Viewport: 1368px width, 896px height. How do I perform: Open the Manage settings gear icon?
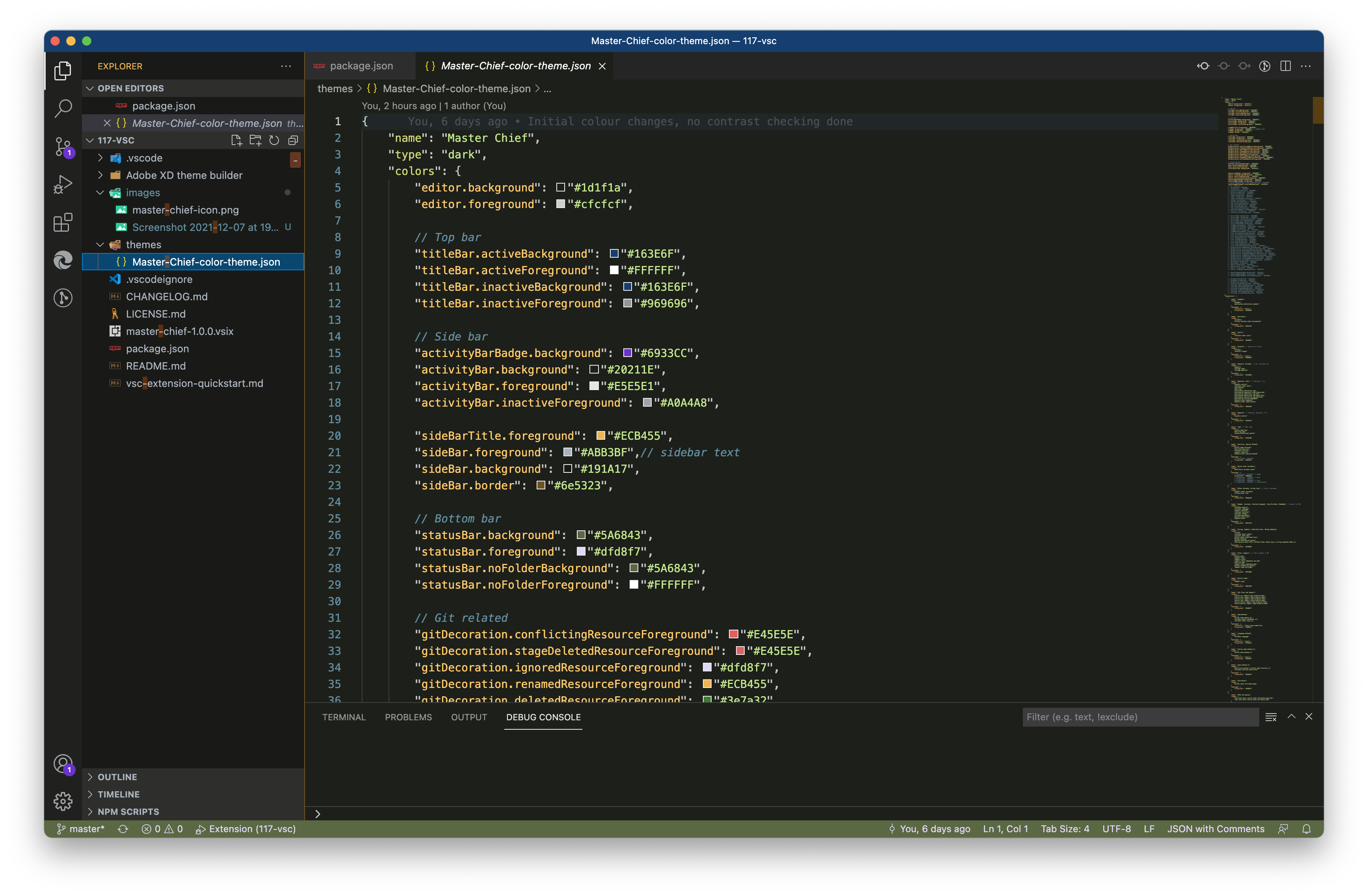[63, 801]
